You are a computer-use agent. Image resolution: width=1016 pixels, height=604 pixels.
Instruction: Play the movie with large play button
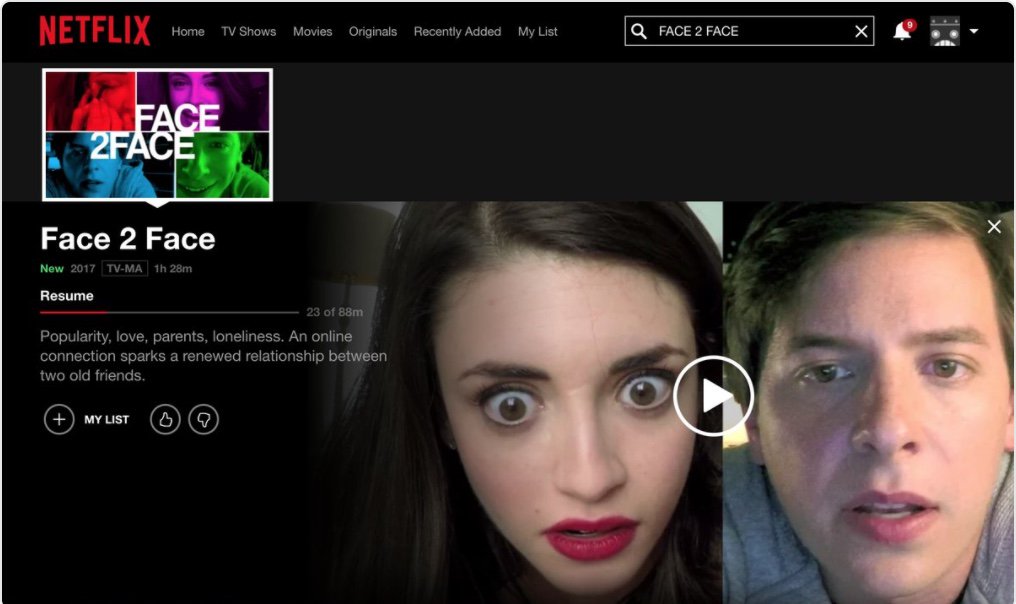(713, 395)
